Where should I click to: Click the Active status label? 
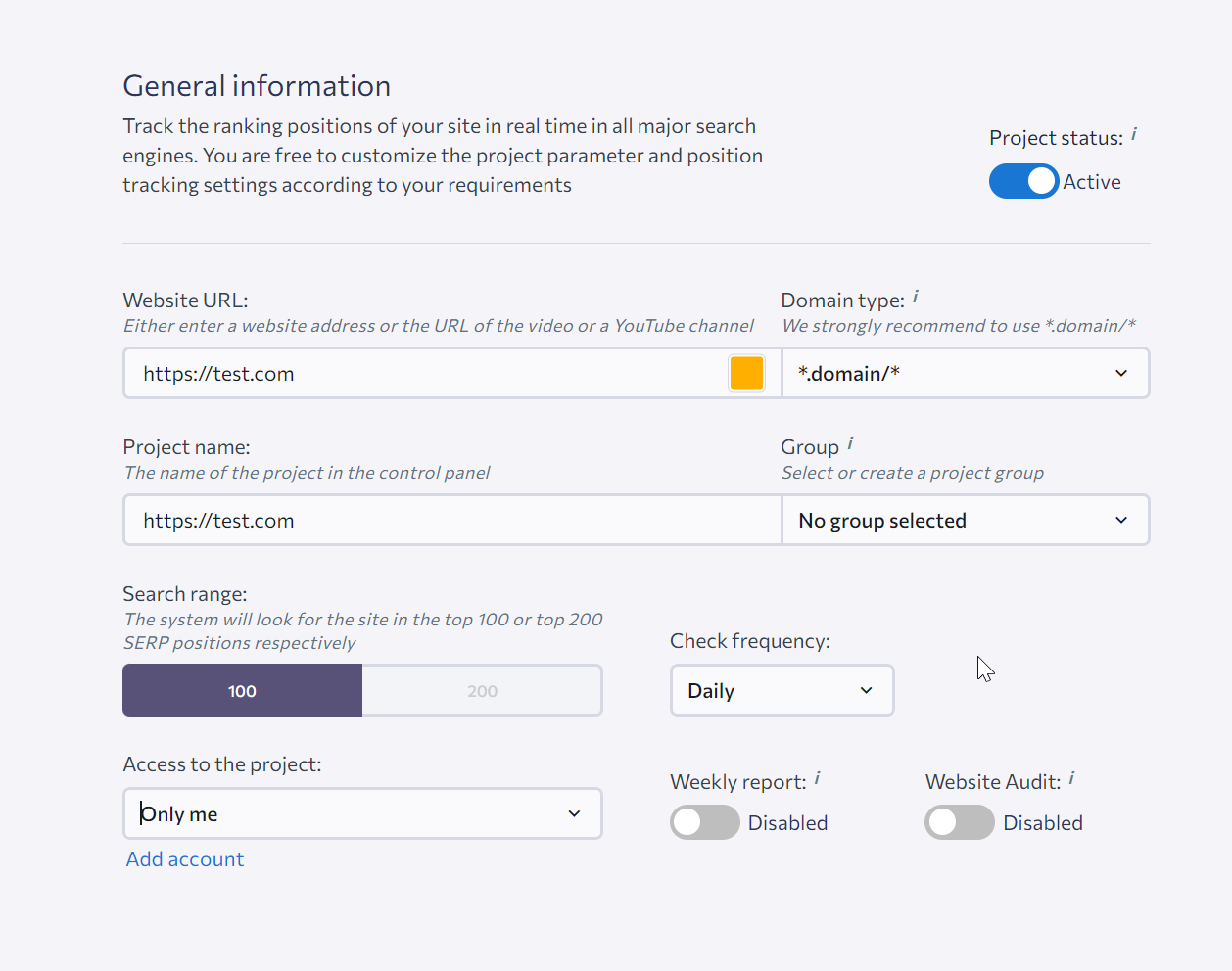pos(1092,182)
